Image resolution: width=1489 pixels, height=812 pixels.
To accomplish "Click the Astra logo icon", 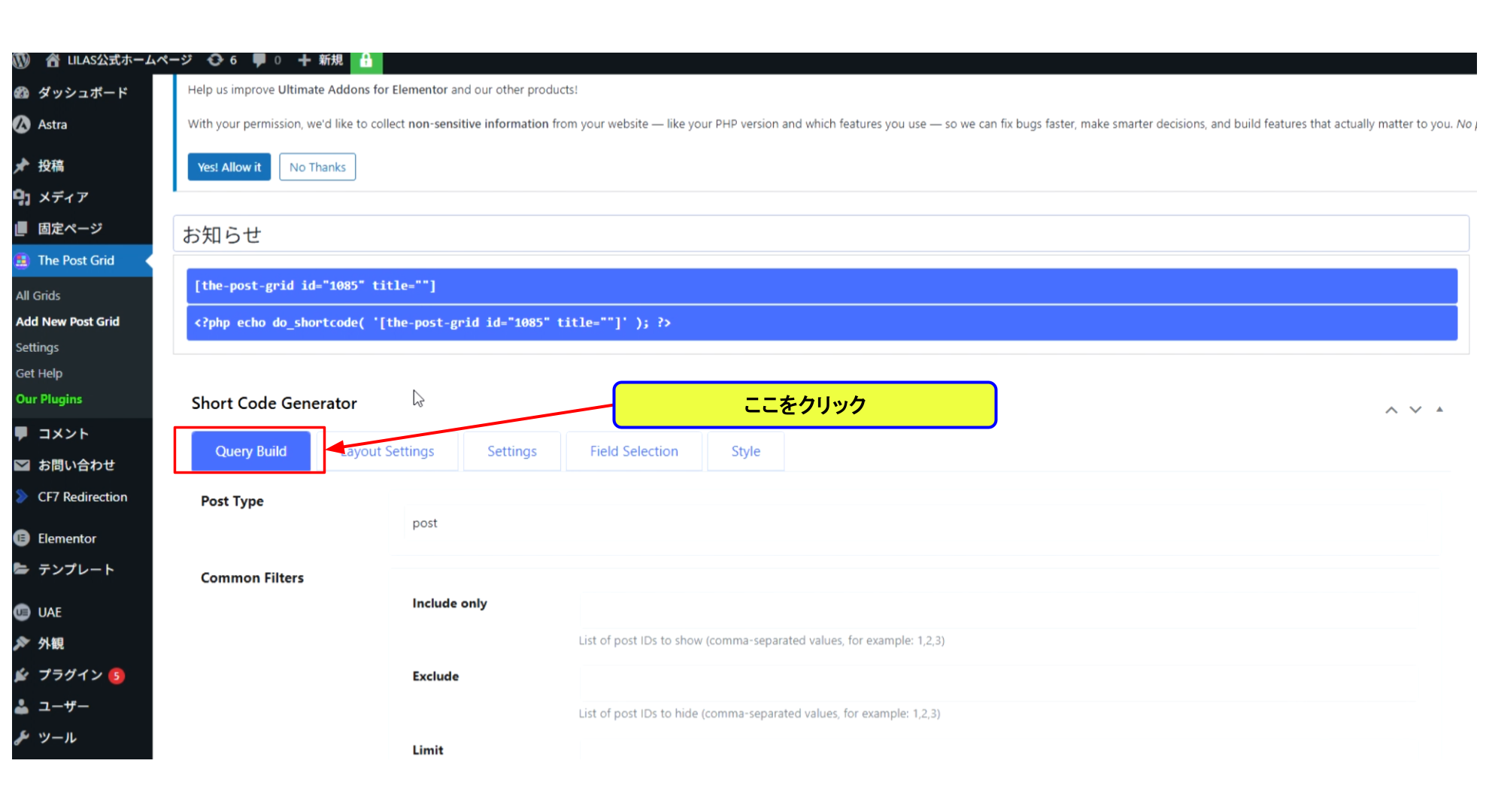I will click(22, 124).
